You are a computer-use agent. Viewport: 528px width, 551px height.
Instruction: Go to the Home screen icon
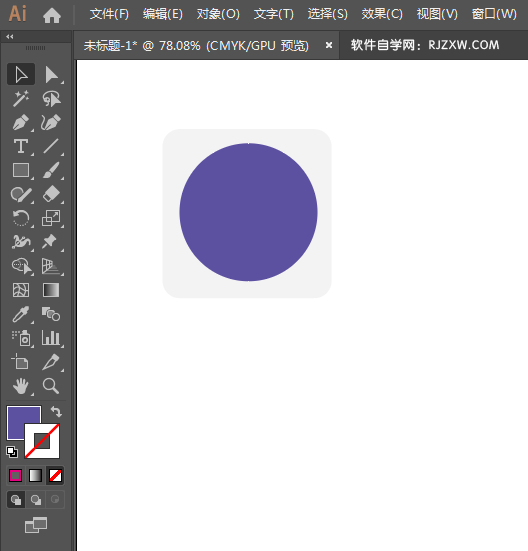point(52,15)
